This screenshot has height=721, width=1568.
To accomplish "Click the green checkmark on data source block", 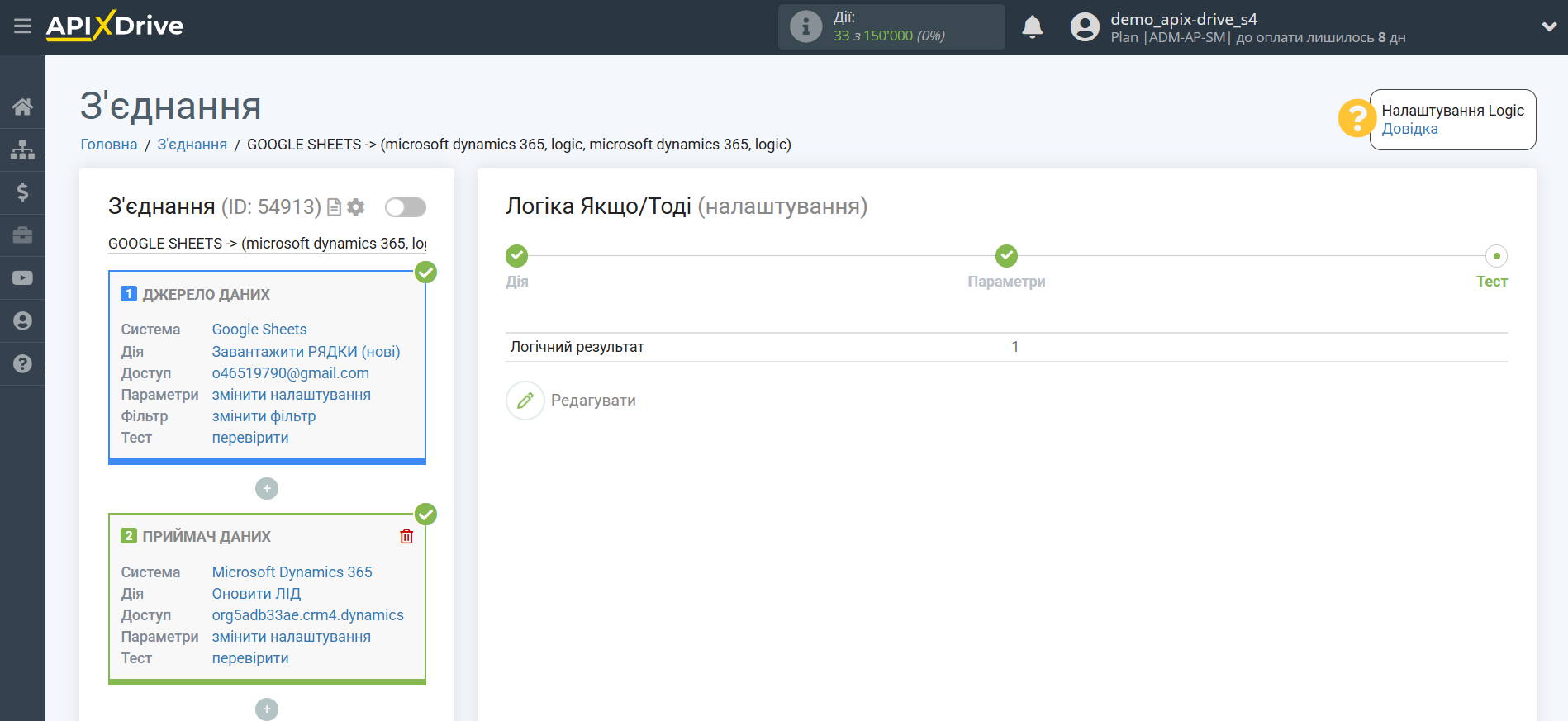I will click(x=425, y=273).
